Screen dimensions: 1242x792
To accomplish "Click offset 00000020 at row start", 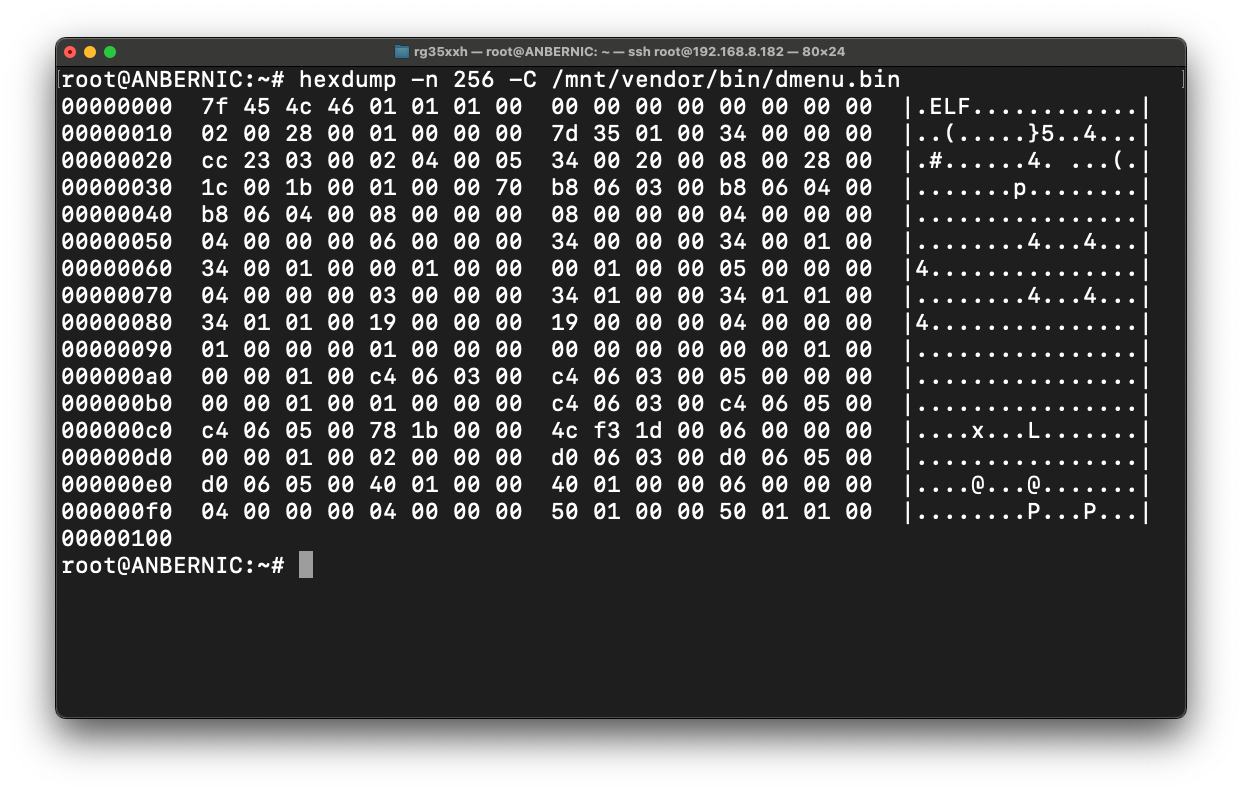I will click(x=117, y=160).
